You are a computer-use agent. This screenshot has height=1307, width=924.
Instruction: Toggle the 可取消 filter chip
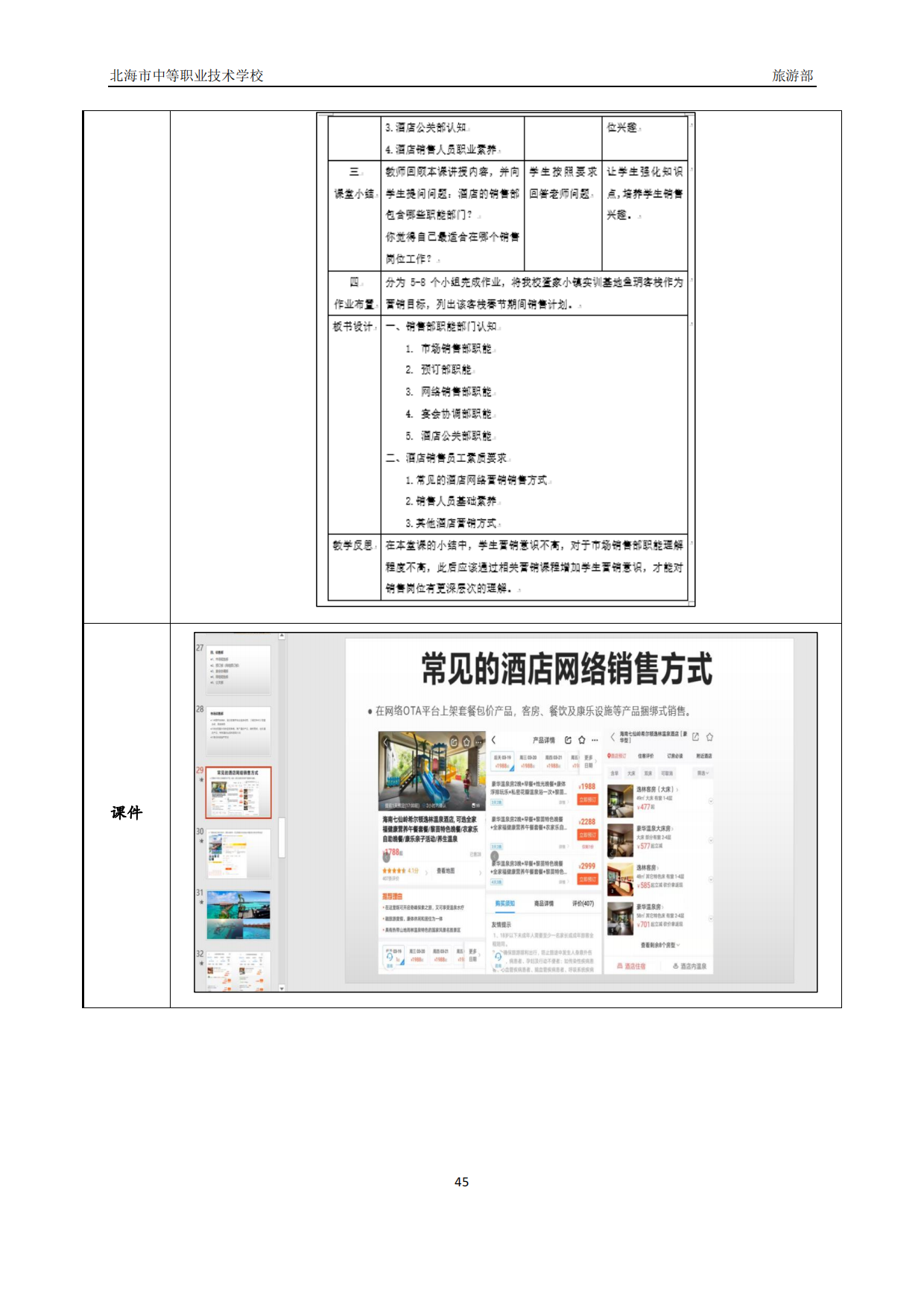tap(667, 773)
